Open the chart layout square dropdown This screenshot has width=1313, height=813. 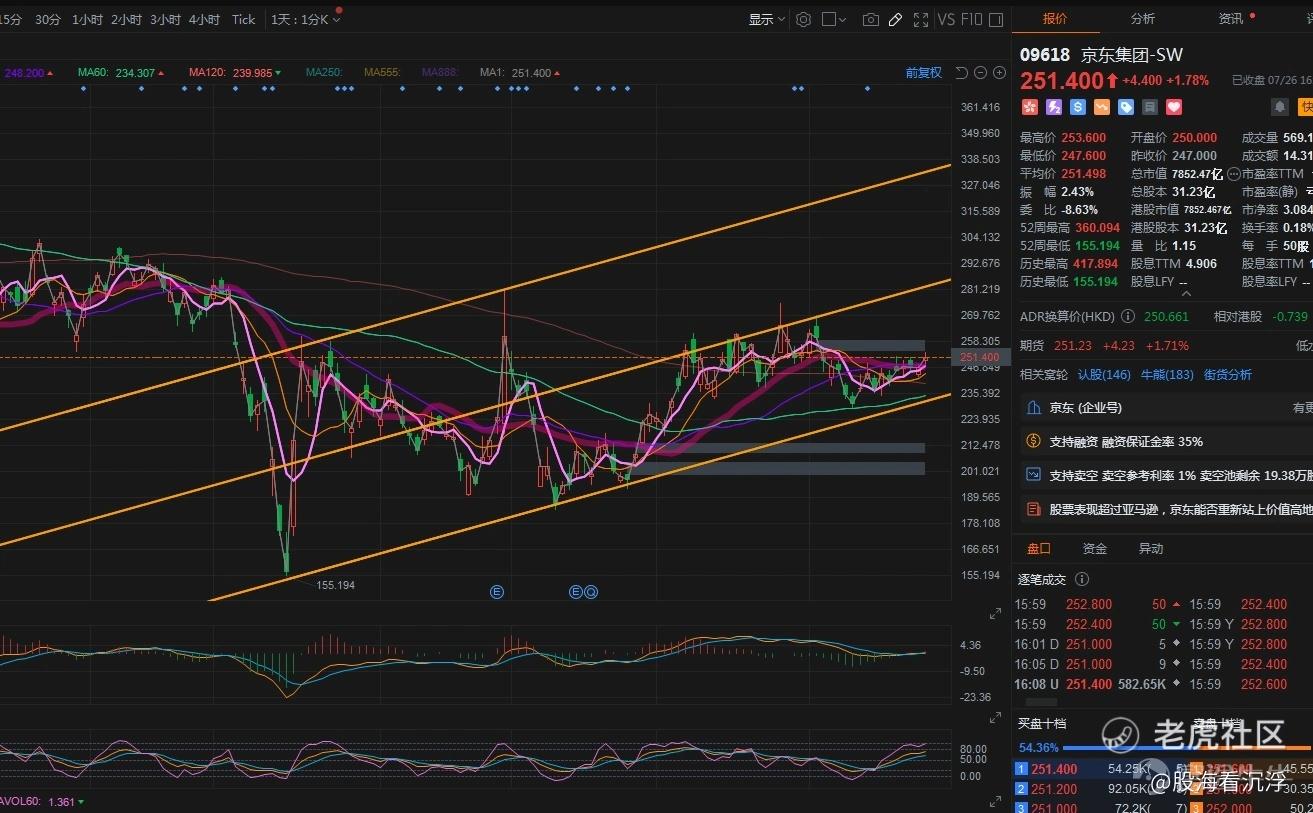click(x=834, y=19)
